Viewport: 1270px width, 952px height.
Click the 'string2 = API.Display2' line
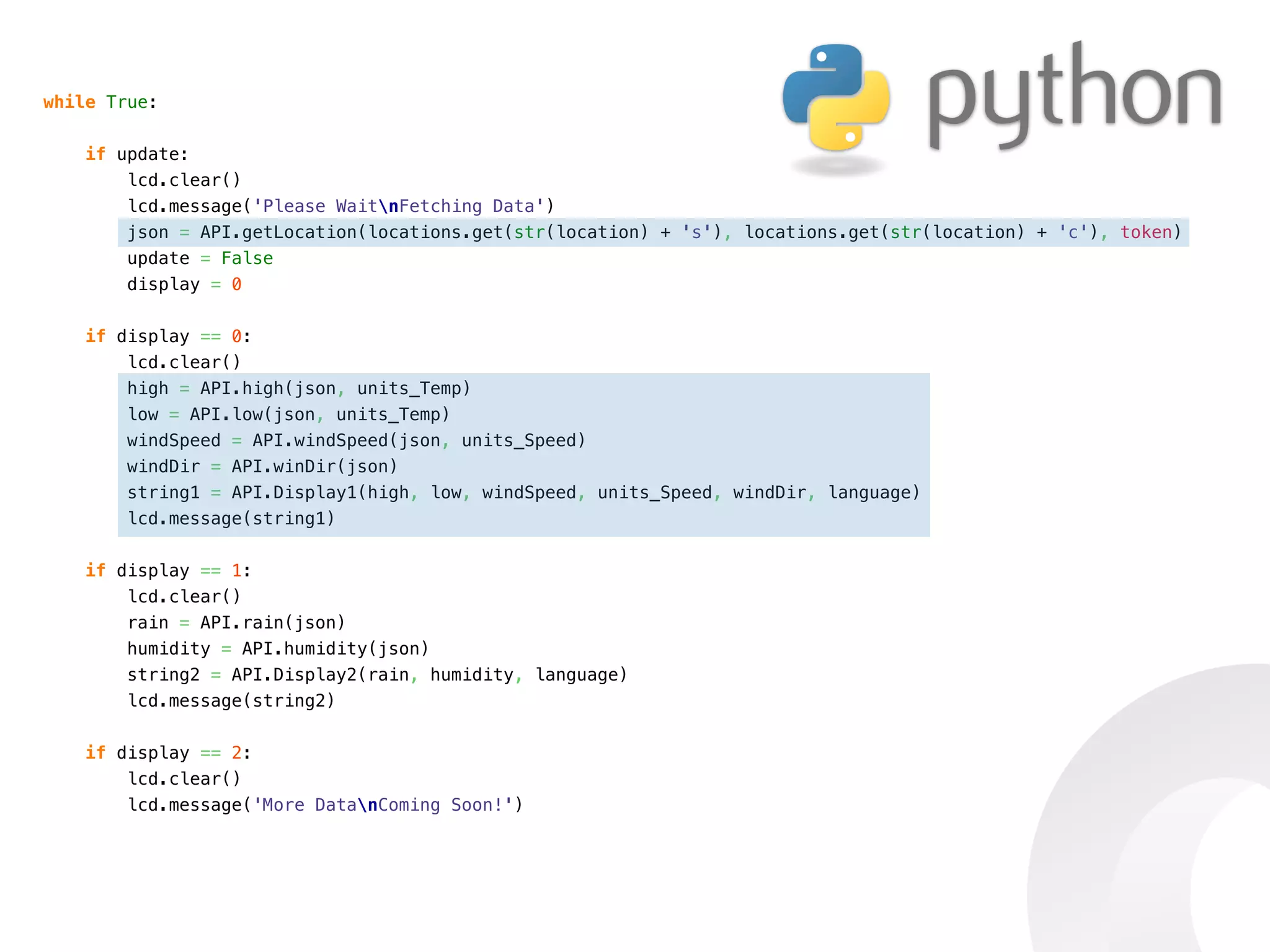pos(378,674)
